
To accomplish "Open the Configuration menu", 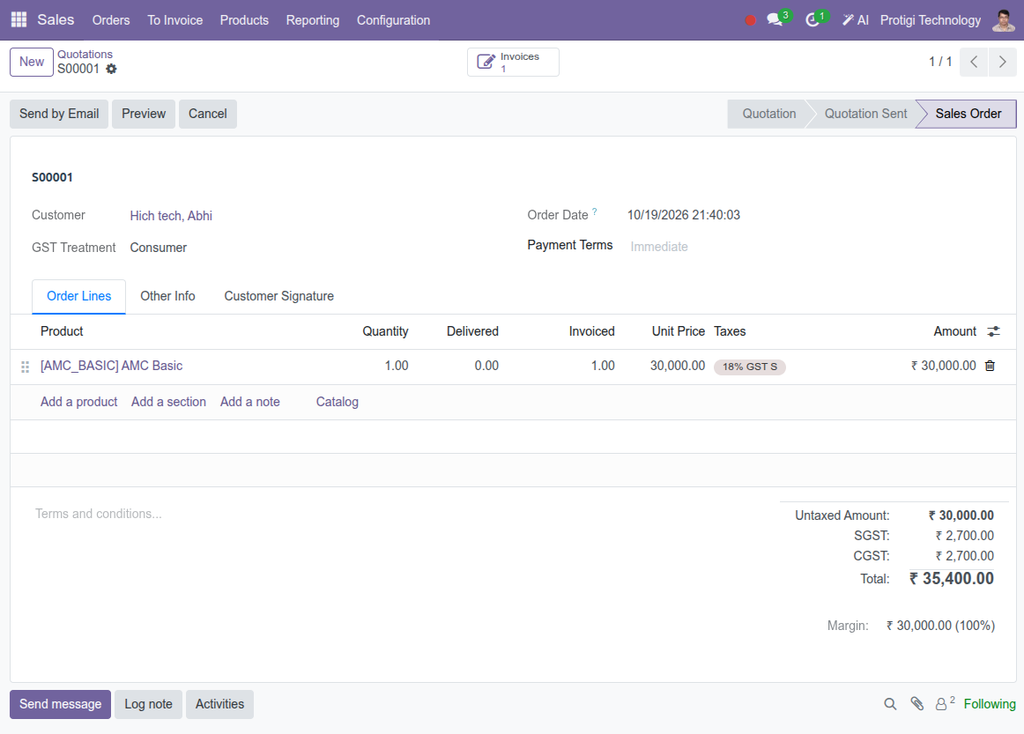I will 393,20.
